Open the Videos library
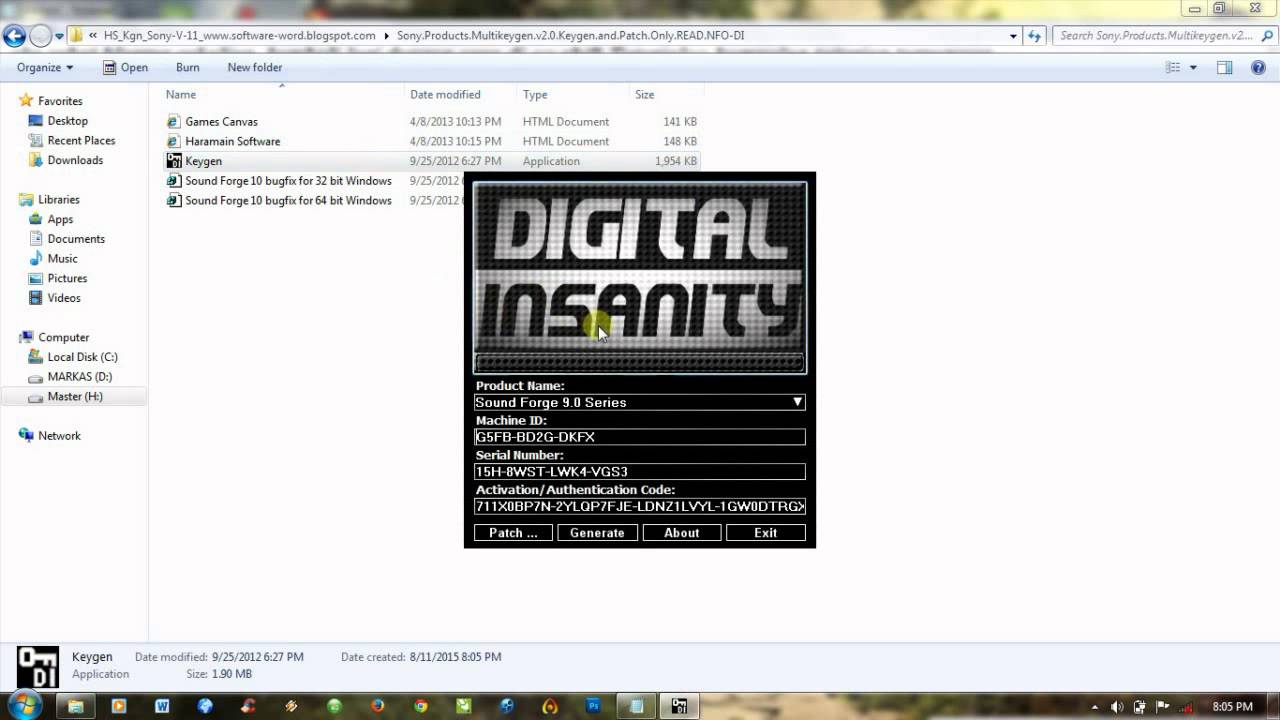Viewport: 1280px width, 720px height. pos(64,298)
